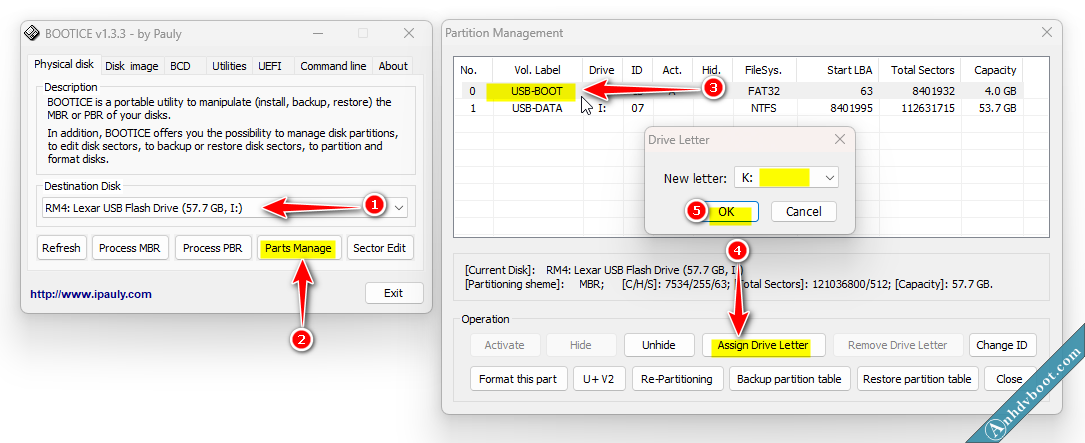Screen dimensions: 1085x443
Task: Switch to the BCD tab
Action: 180,66
